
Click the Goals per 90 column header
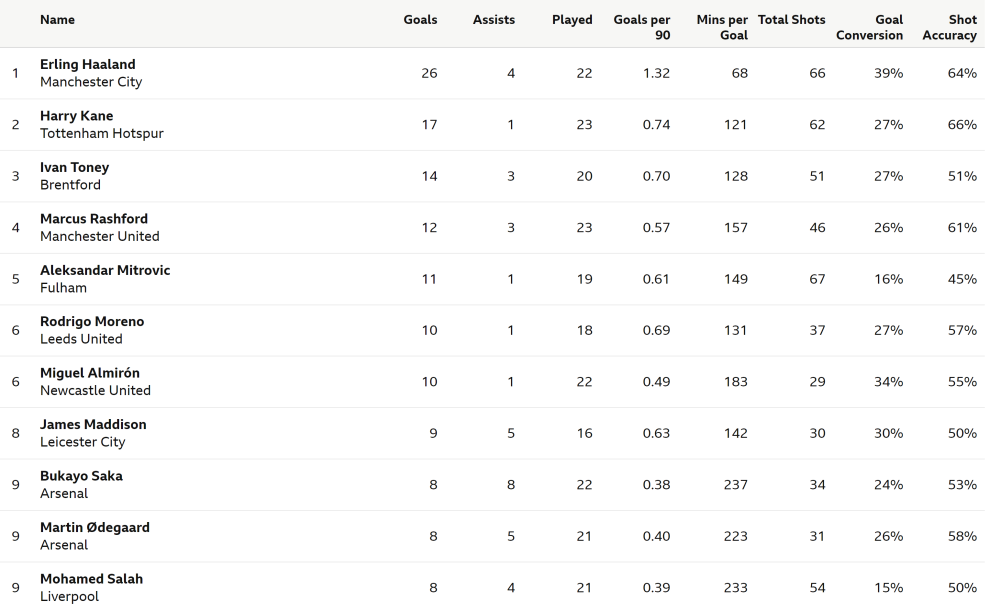642,27
